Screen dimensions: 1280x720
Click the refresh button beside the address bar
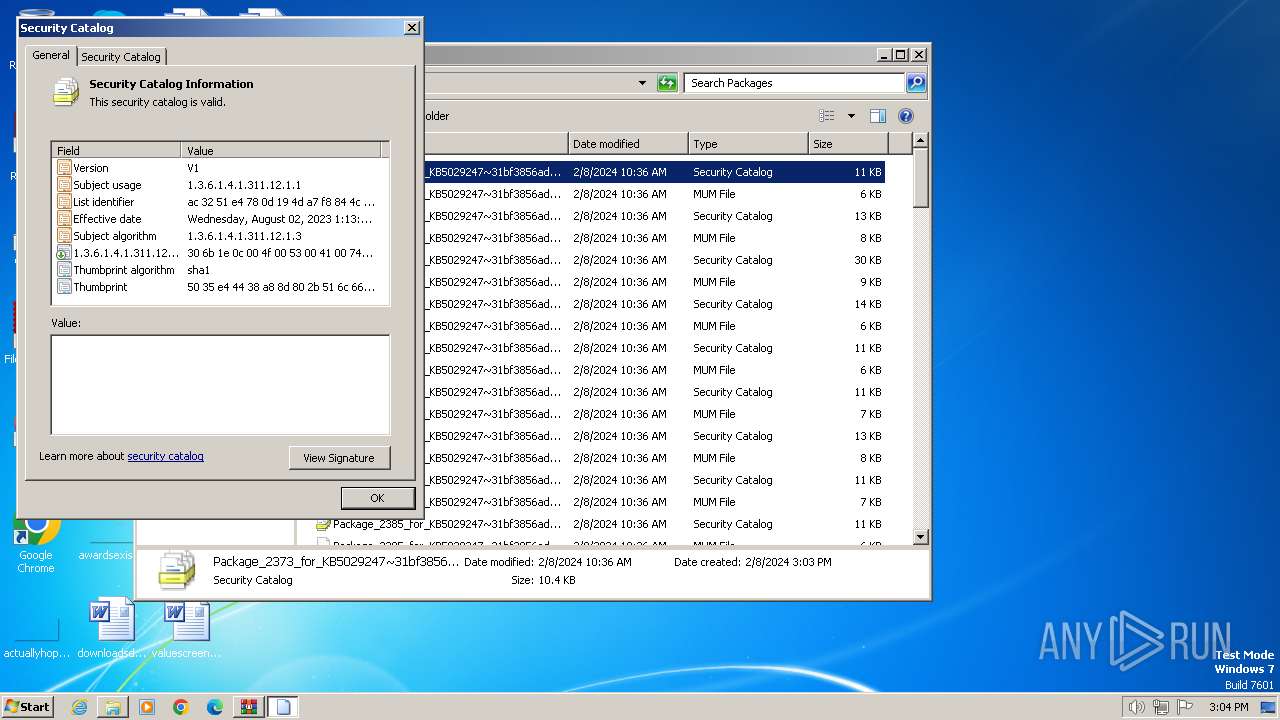click(x=667, y=83)
